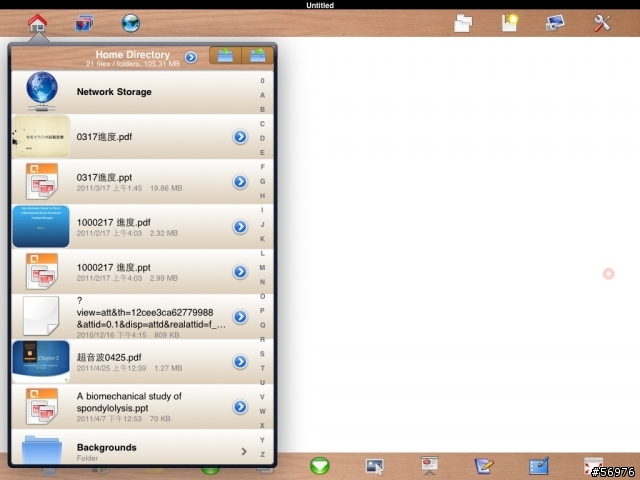Open the Backgrounds folder label
This screenshot has height=480, width=640.
click(x=107, y=447)
